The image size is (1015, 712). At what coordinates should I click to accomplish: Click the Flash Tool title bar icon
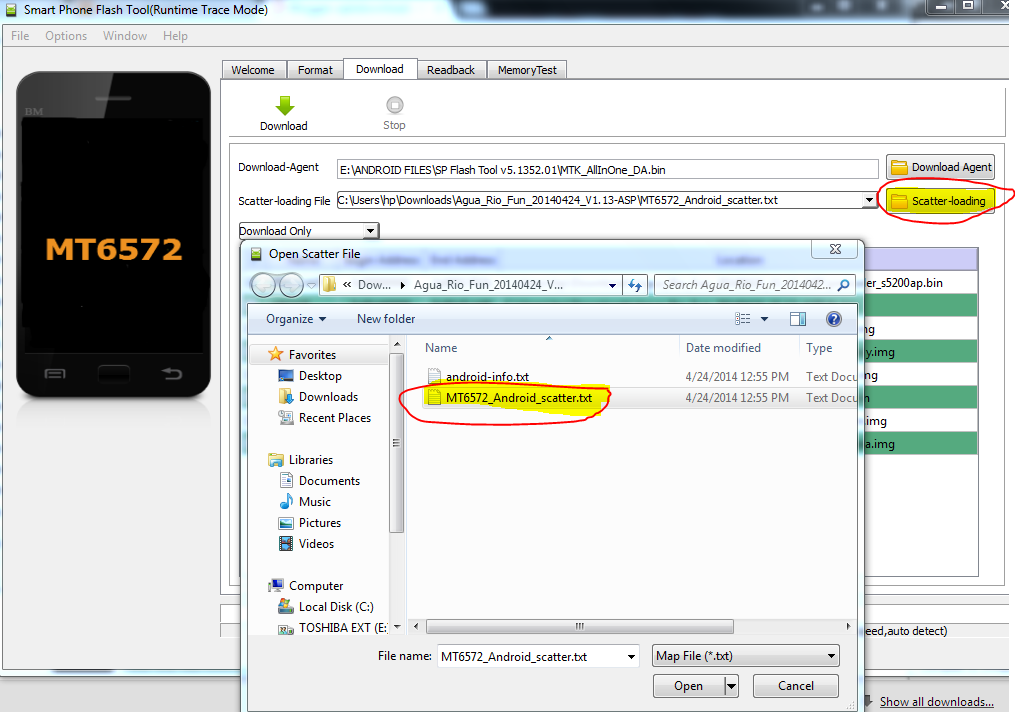(11, 10)
